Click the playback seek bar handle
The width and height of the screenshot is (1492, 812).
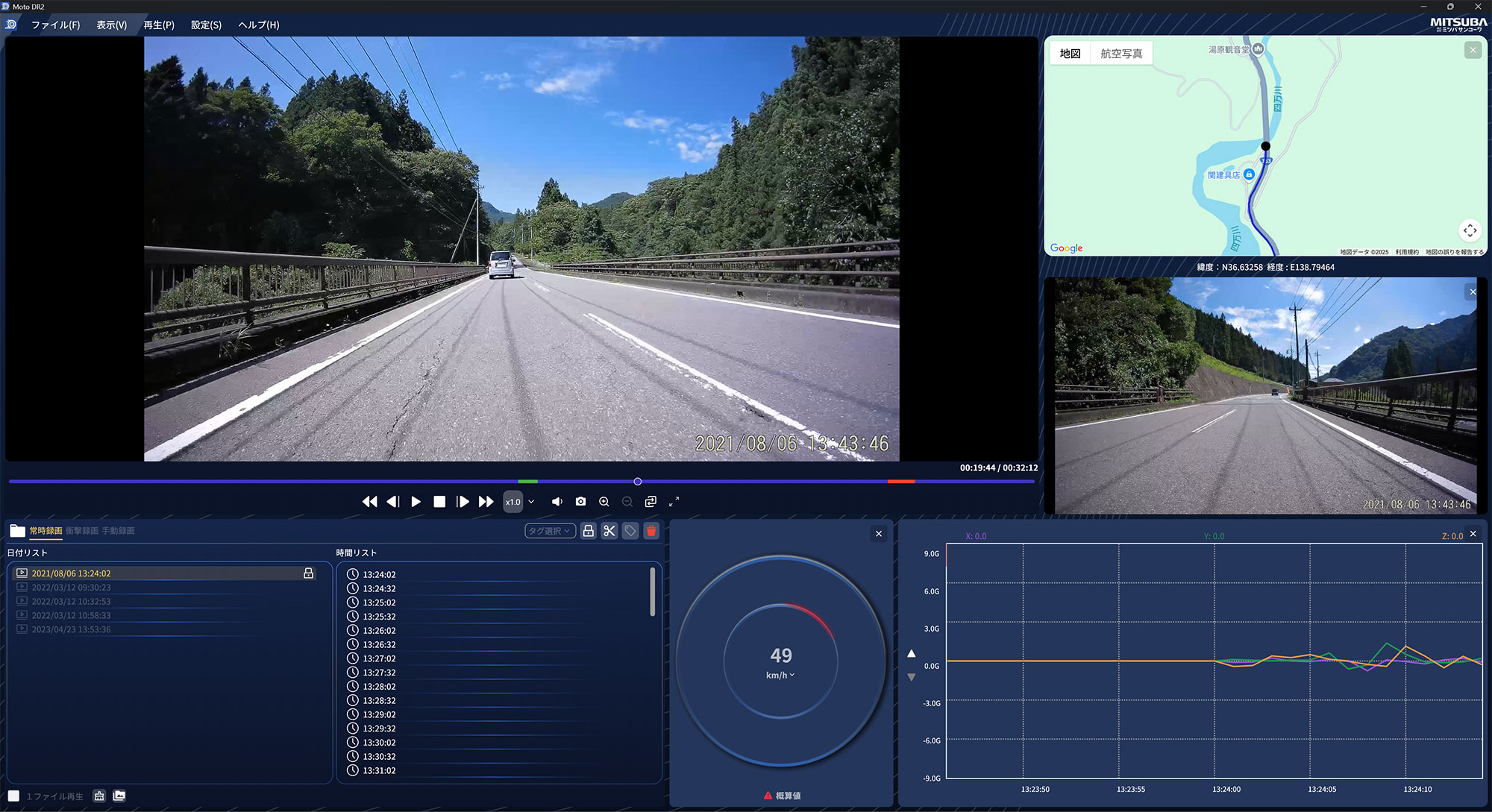637,482
